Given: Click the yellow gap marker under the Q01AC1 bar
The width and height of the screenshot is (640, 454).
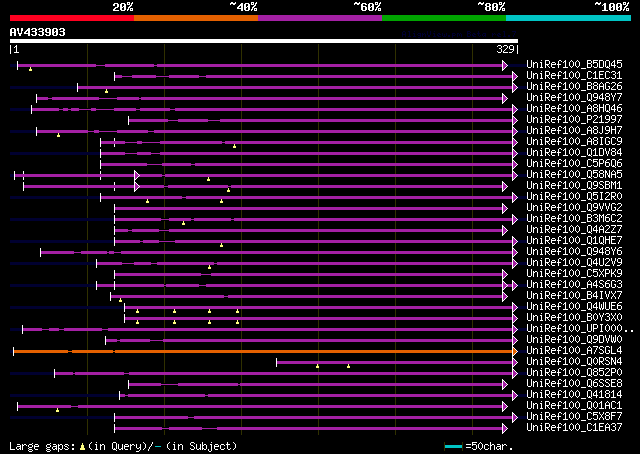Looking at the screenshot, I should pyautogui.click(x=58, y=410).
